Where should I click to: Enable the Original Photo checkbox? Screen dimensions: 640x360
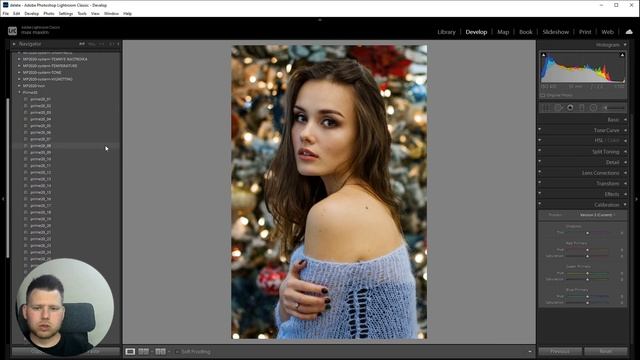point(543,95)
